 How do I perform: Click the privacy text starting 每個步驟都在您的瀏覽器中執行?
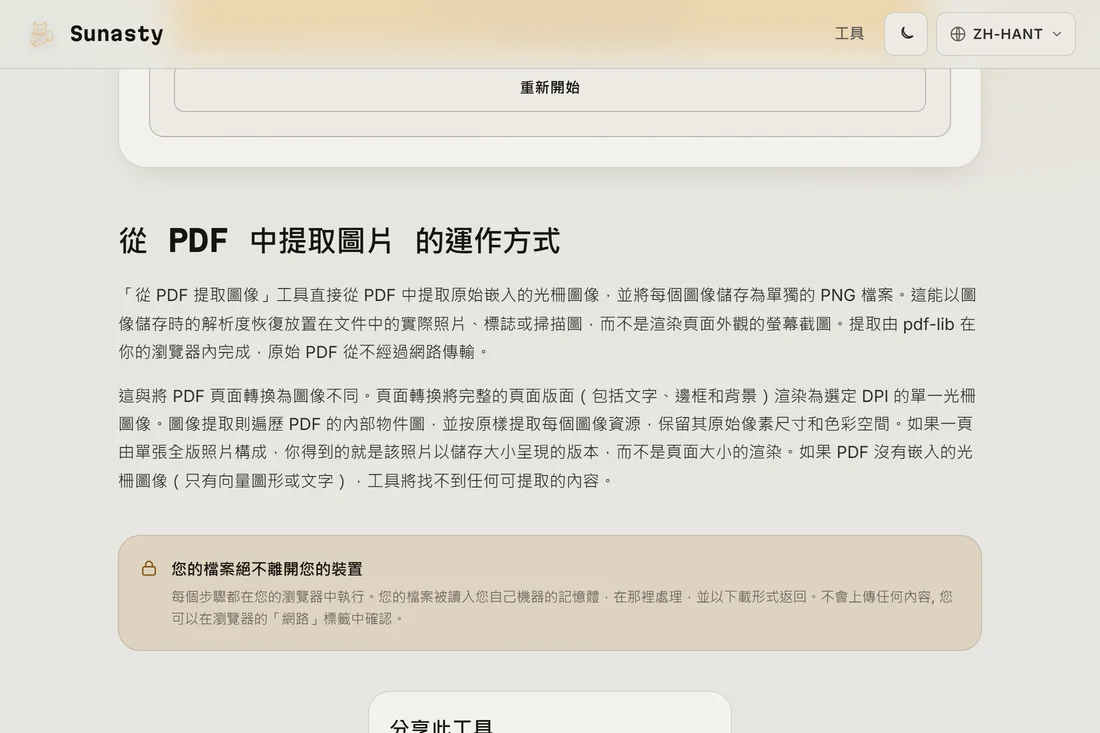pyautogui.click(x=562, y=607)
